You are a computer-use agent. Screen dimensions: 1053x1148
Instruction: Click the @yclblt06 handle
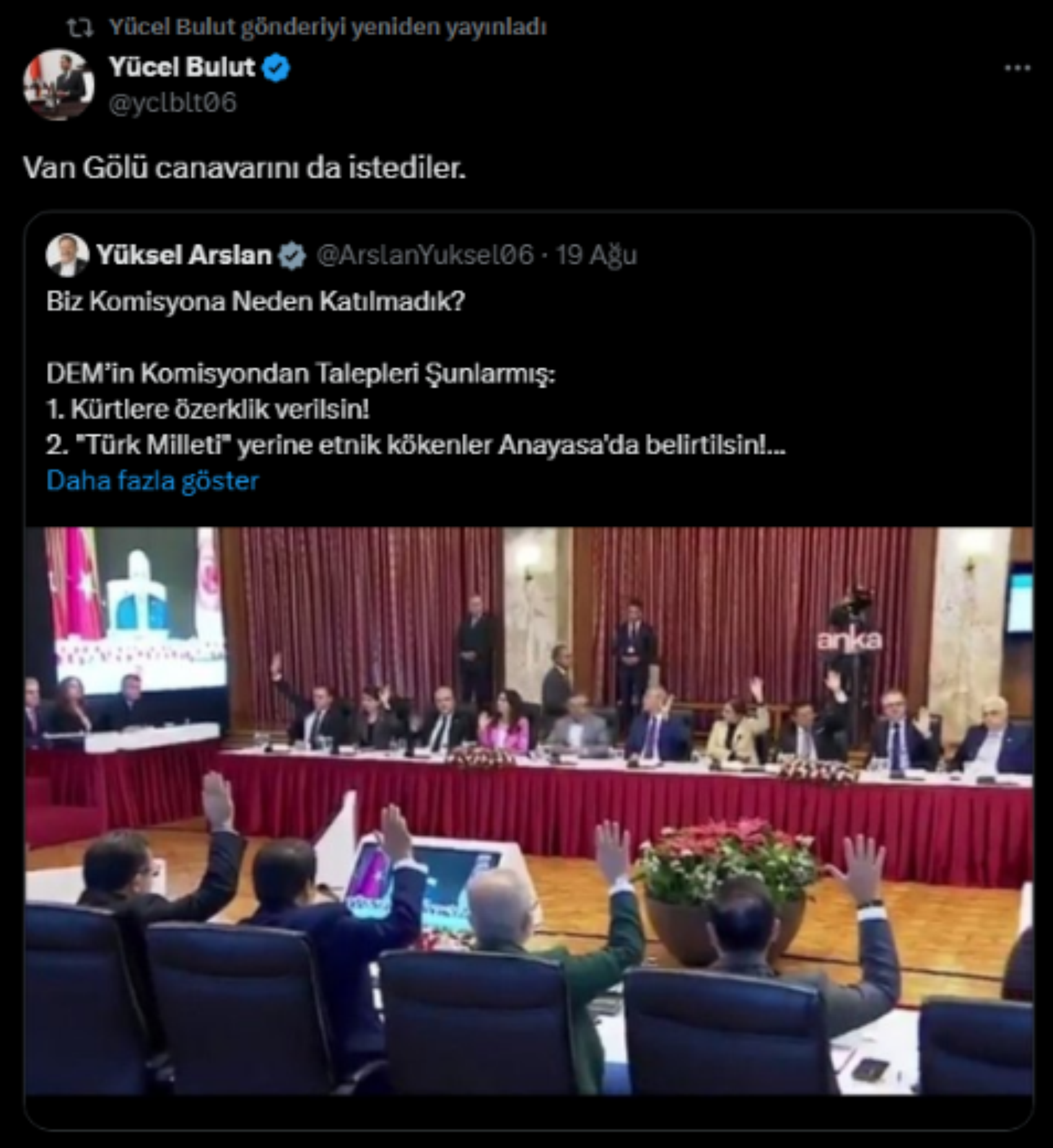pyautogui.click(x=173, y=103)
